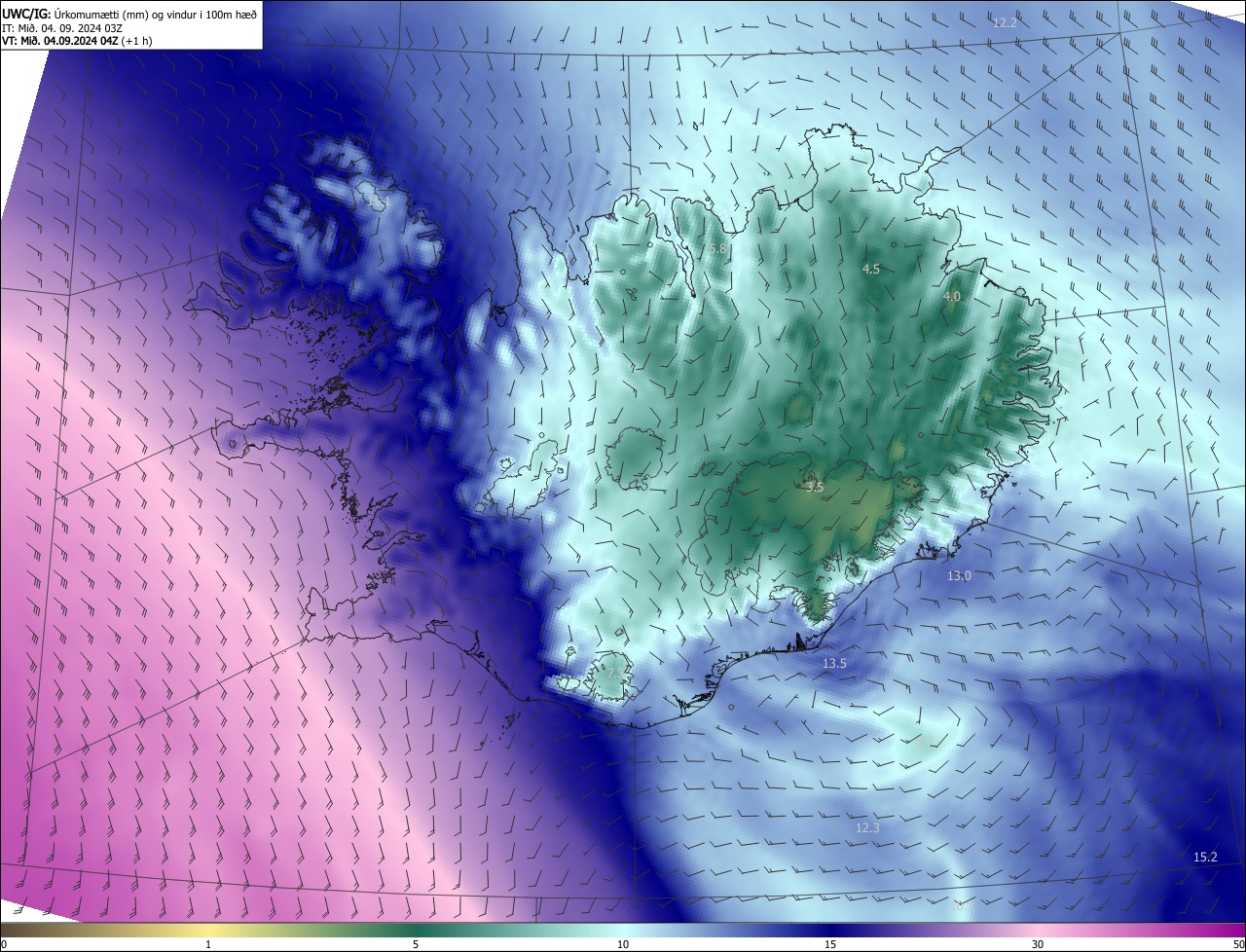The image size is (1246, 952).
Task: Click the color scale tick label 15
Action: [x=830, y=944]
